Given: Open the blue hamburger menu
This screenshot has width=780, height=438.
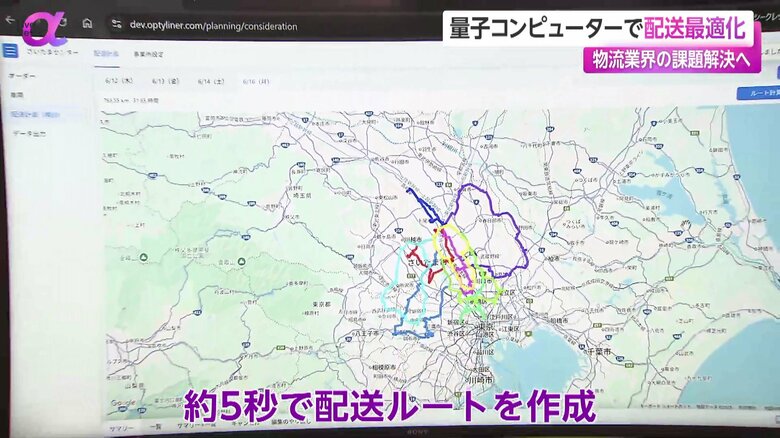Looking at the screenshot, I should click(x=10, y=50).
